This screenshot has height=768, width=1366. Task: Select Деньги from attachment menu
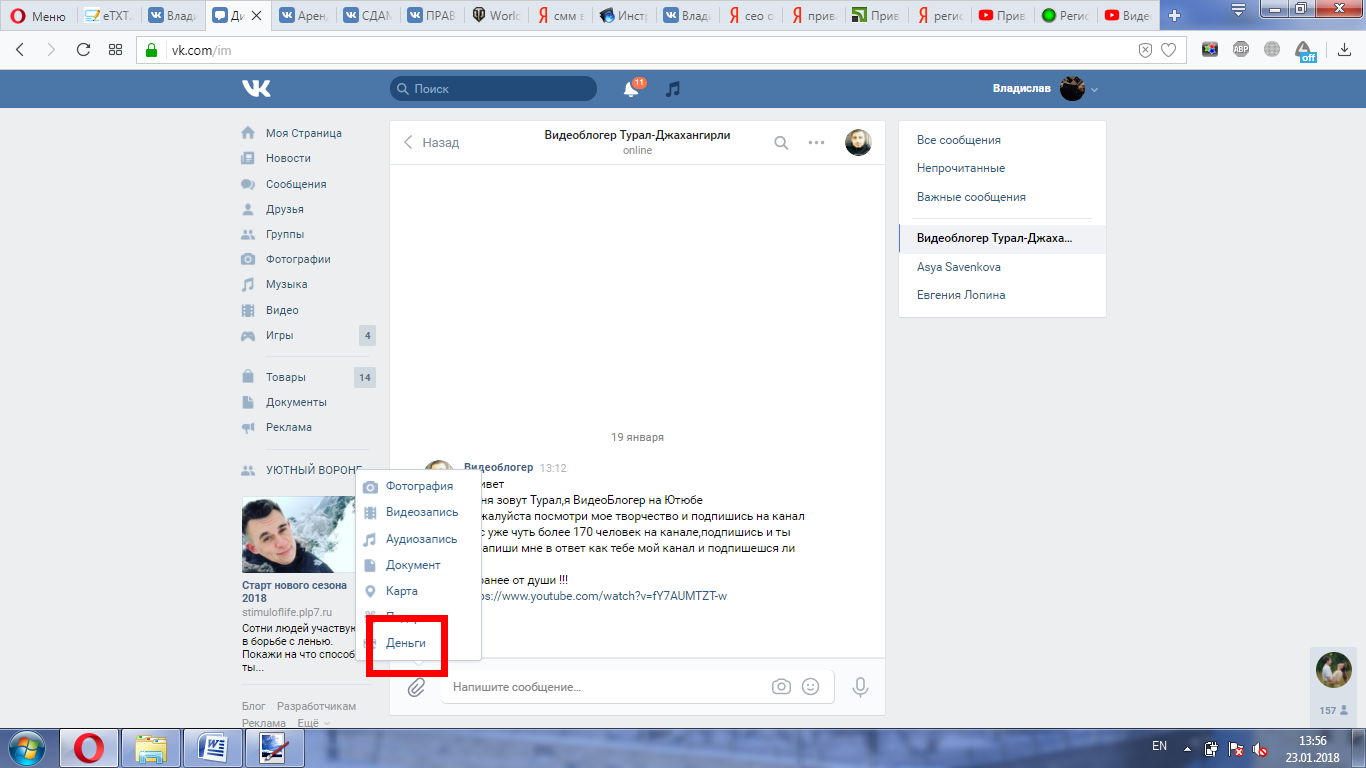tap(406, 643)
